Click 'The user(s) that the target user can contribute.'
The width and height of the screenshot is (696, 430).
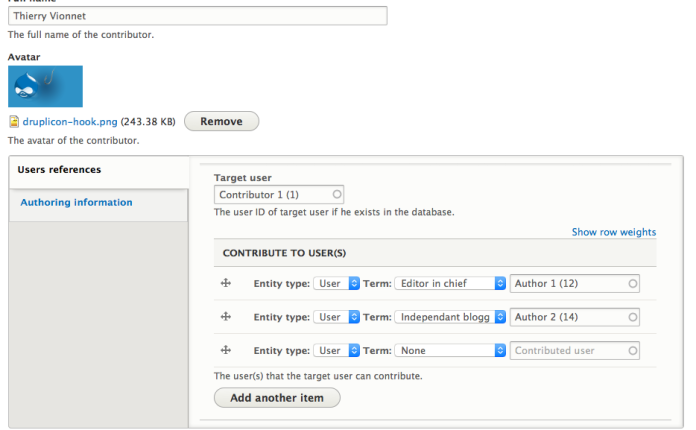point(318,376)
